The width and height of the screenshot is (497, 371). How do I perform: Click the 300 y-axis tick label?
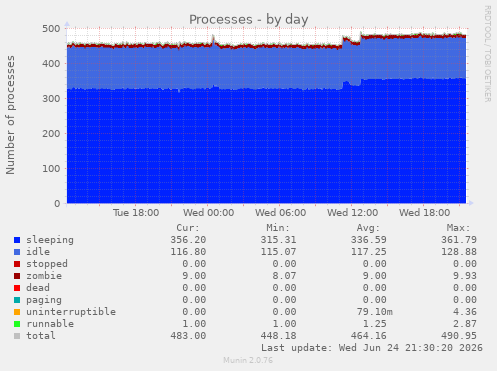[51, 99]
